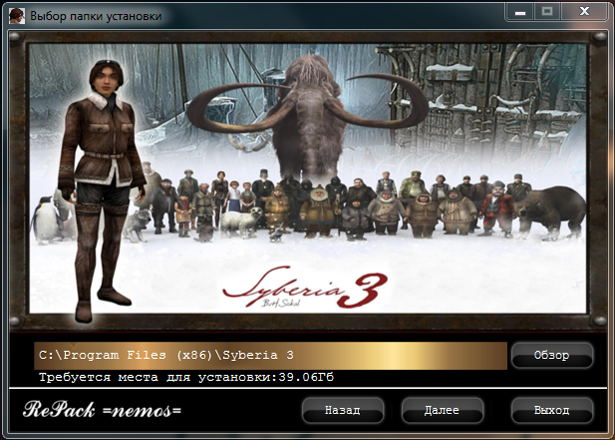Go back with the Назад button
This screenshot has width=615, height=440.
tap(342, 410)
